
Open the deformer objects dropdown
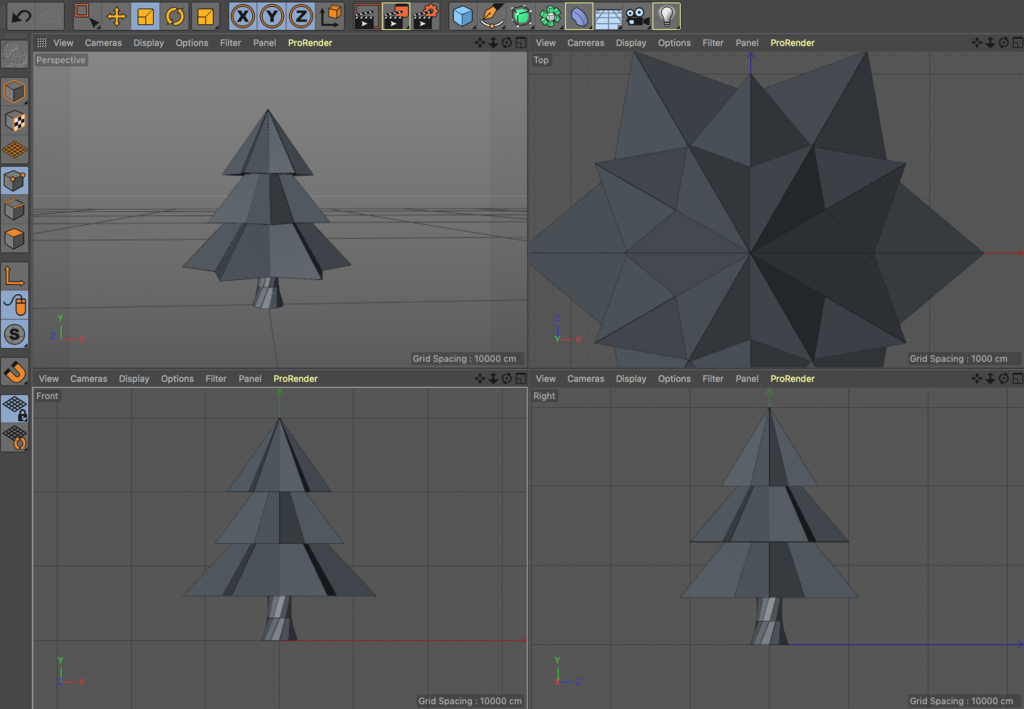pyautogui.click(x=579, y=16)
